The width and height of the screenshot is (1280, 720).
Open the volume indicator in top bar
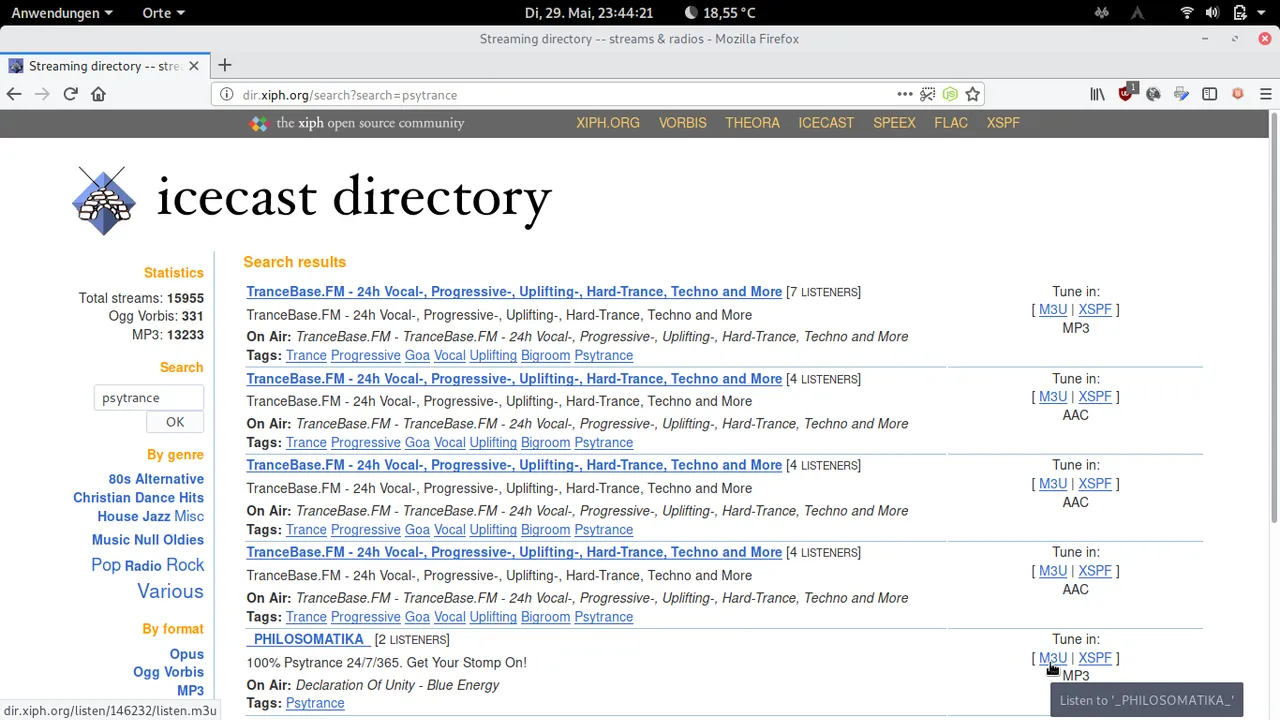click(1212, 13)
